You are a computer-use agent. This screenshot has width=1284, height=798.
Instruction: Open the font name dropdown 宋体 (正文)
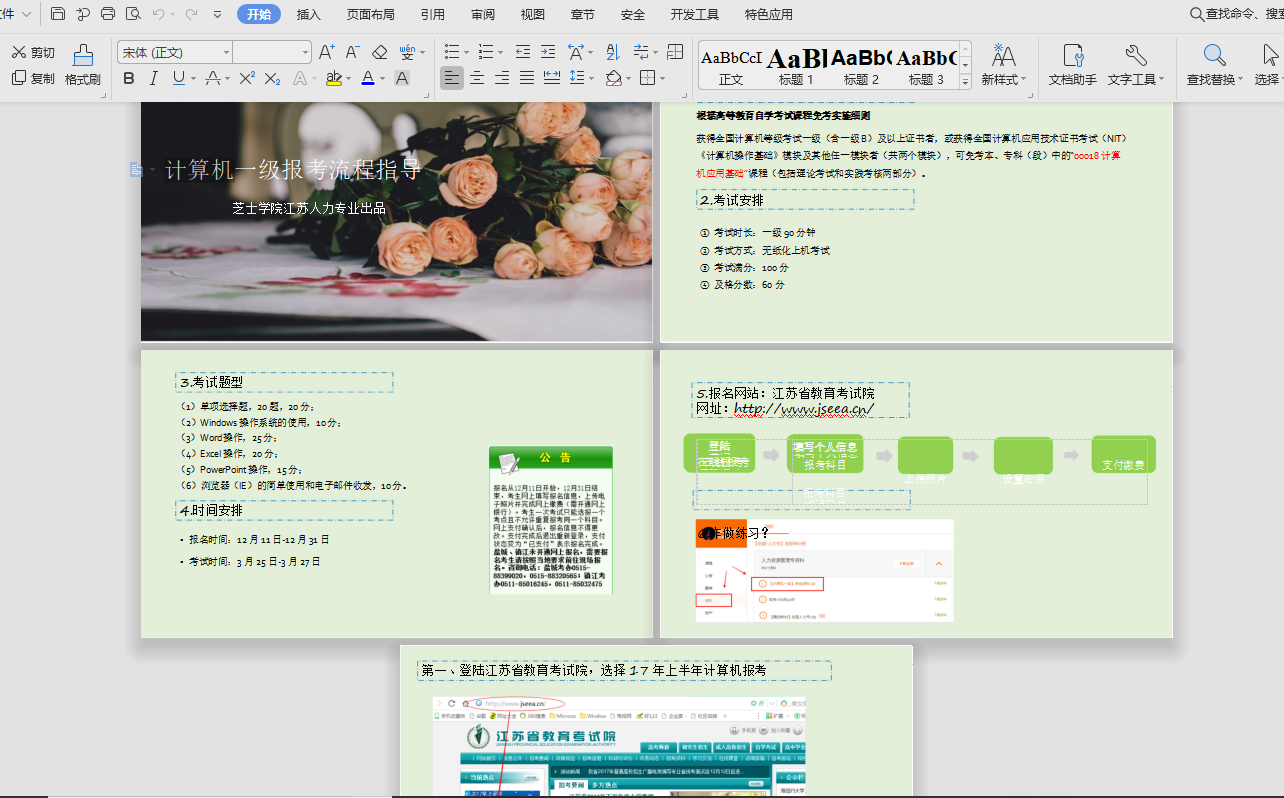click(226, 52)
